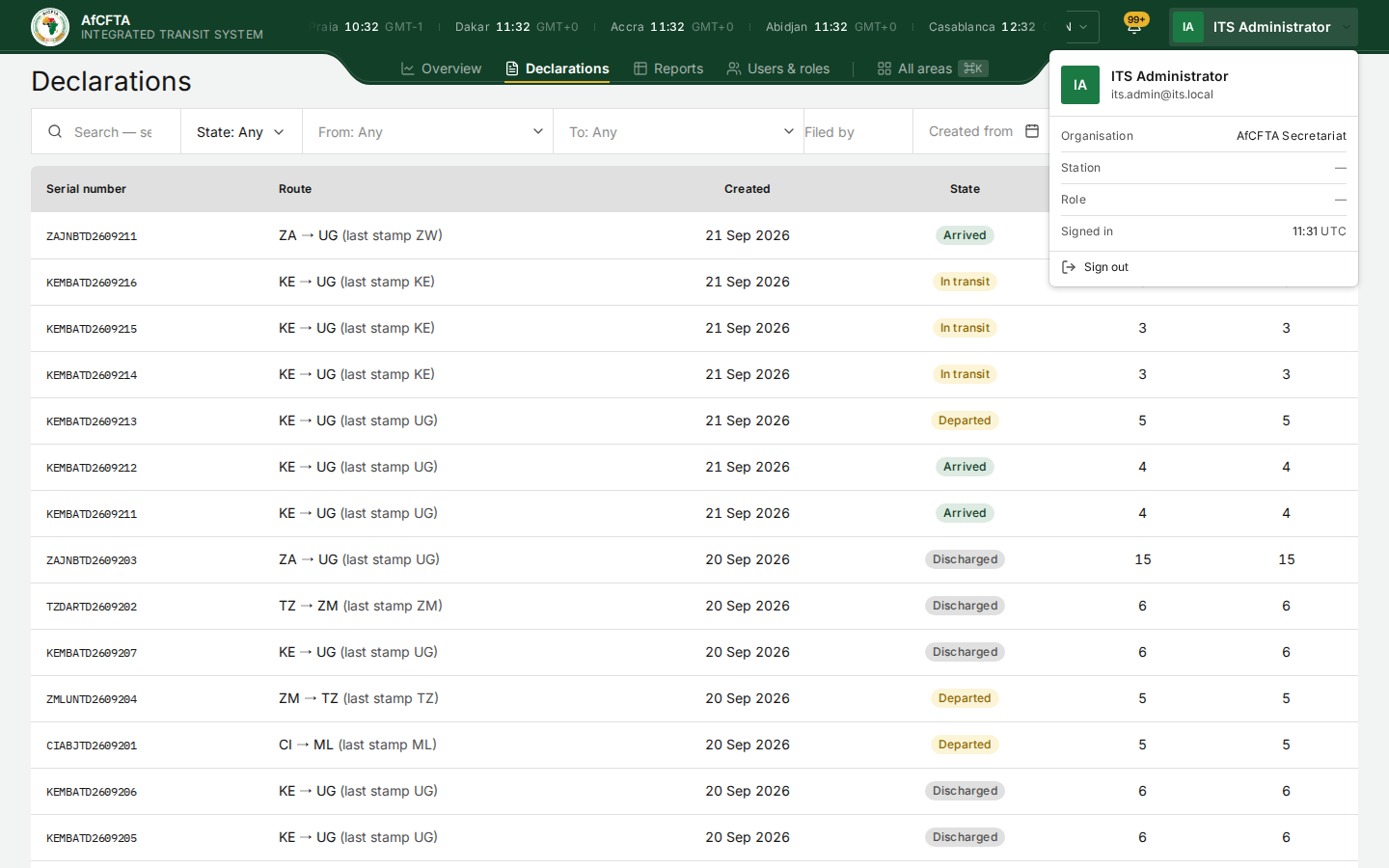Open declaration ZAJNBTD2609203
The image size is (1389, 868).
(92, 560)
